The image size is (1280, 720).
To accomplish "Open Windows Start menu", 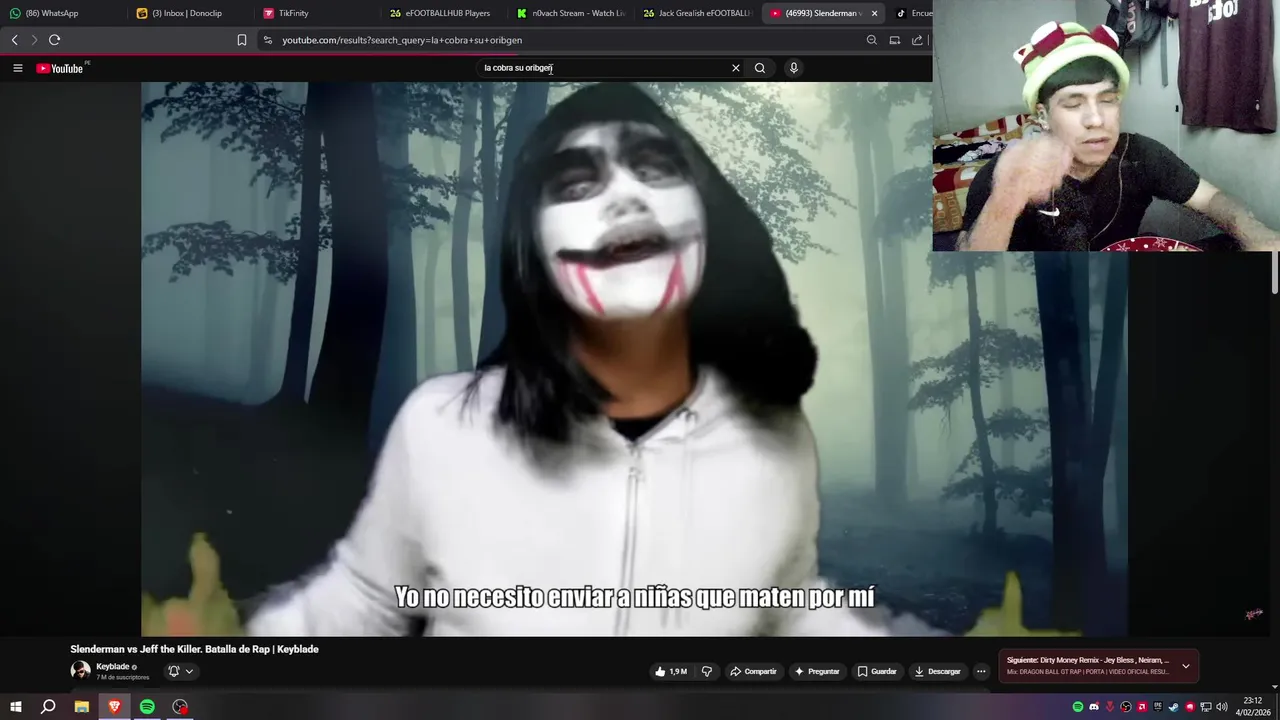I will click(x=15, y=707).
